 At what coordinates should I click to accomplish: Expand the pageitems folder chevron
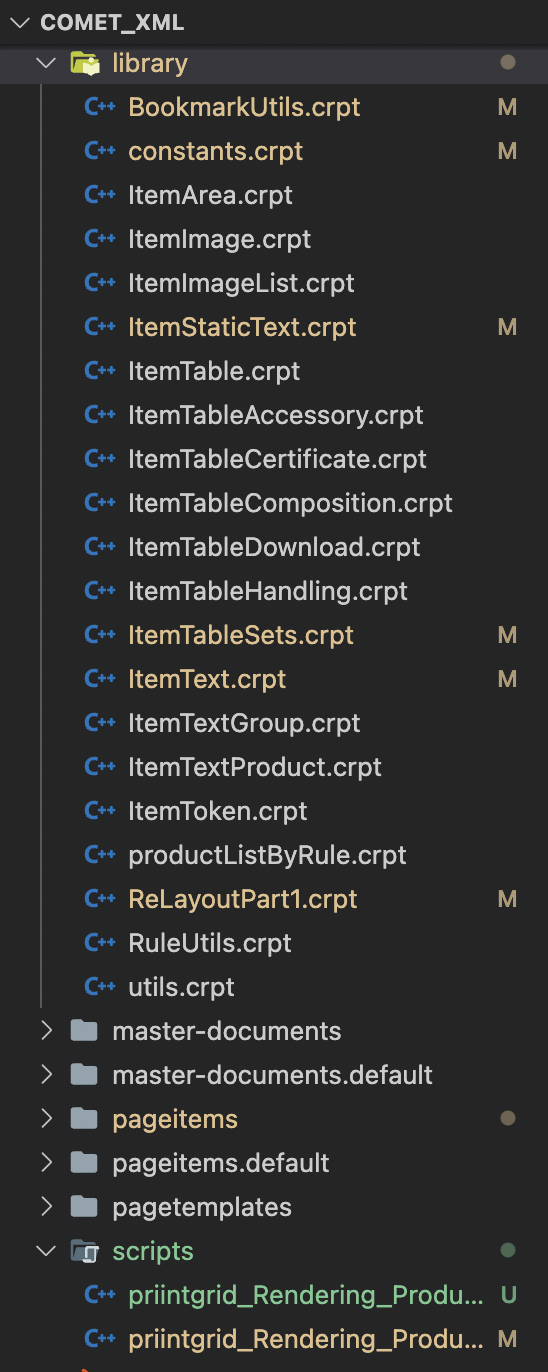(x=45, y=1119)
